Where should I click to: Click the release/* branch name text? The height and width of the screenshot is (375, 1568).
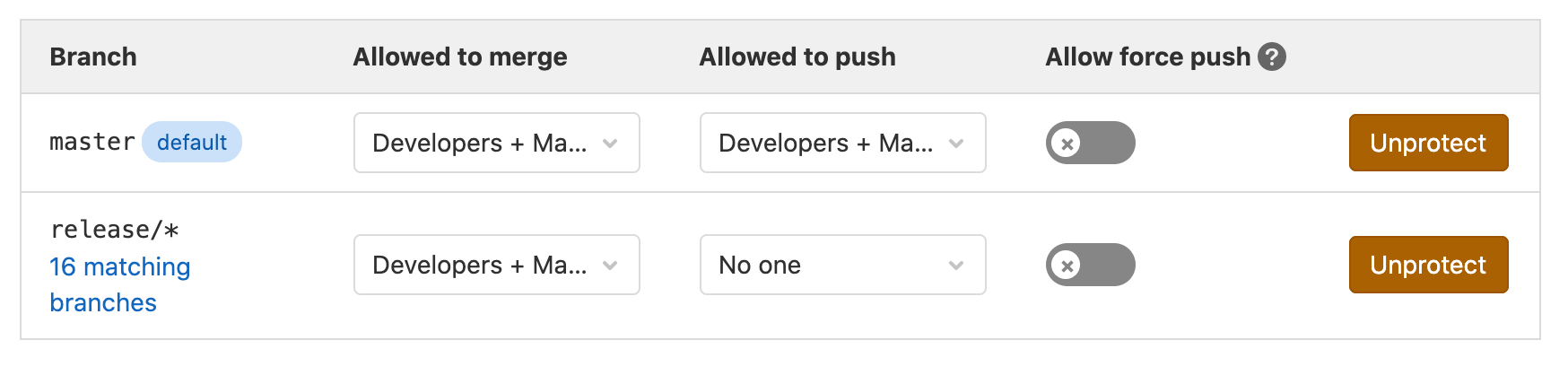click(x=114, y=230)
